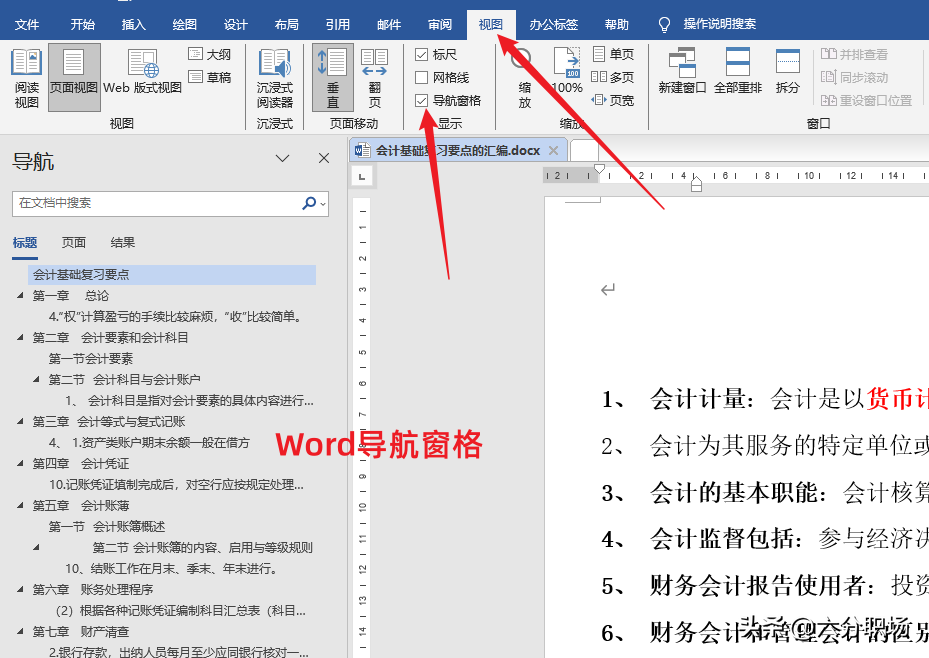Open Web 版式视图
Image resolution: width=929 pixels, height=658 pixels.
click(142, 72)
